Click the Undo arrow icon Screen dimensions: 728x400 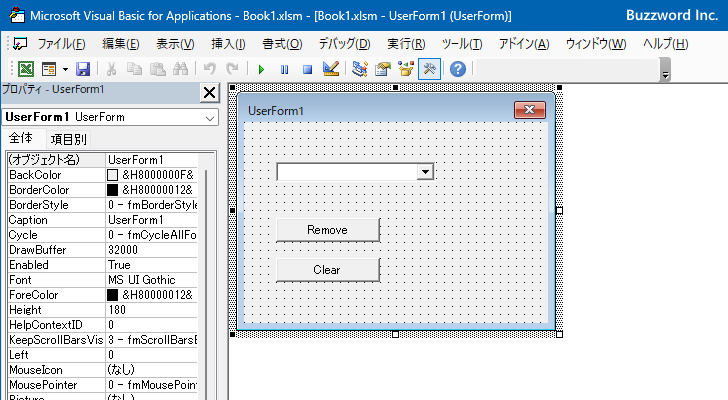click(210, 69)
